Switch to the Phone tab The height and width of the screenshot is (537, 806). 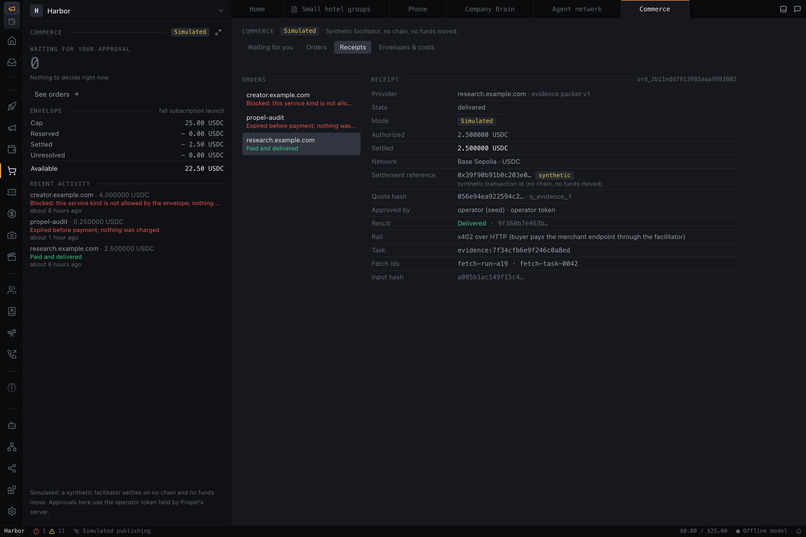click(417, 9)
